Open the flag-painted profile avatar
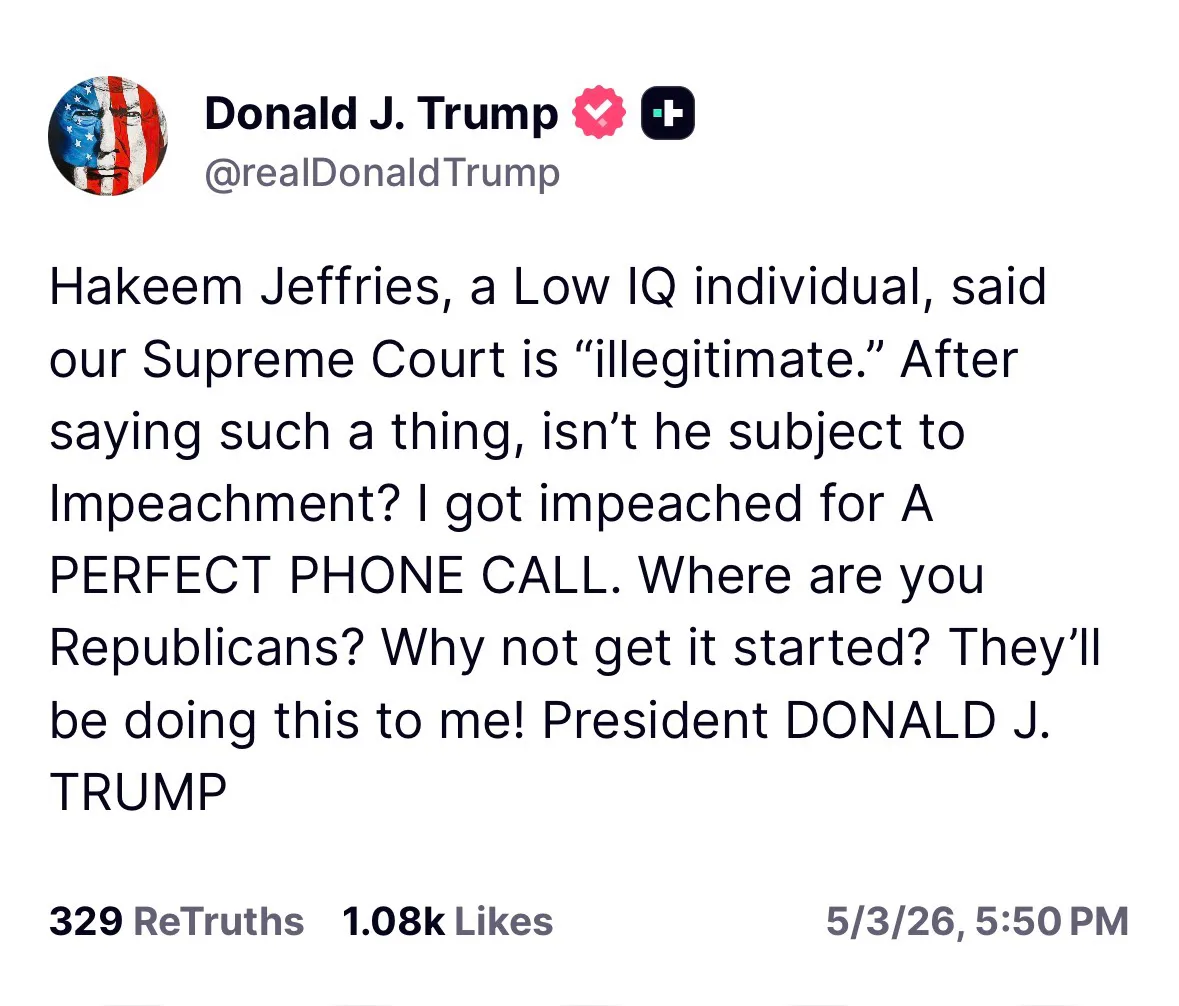Screen dimensions: 1179x1006 coord(108,136)
